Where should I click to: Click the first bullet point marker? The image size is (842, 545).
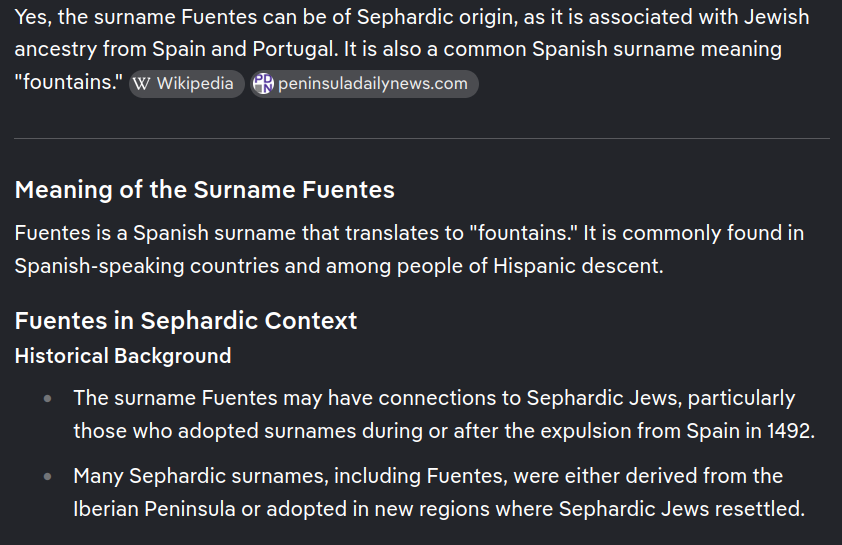click(48, 398)
